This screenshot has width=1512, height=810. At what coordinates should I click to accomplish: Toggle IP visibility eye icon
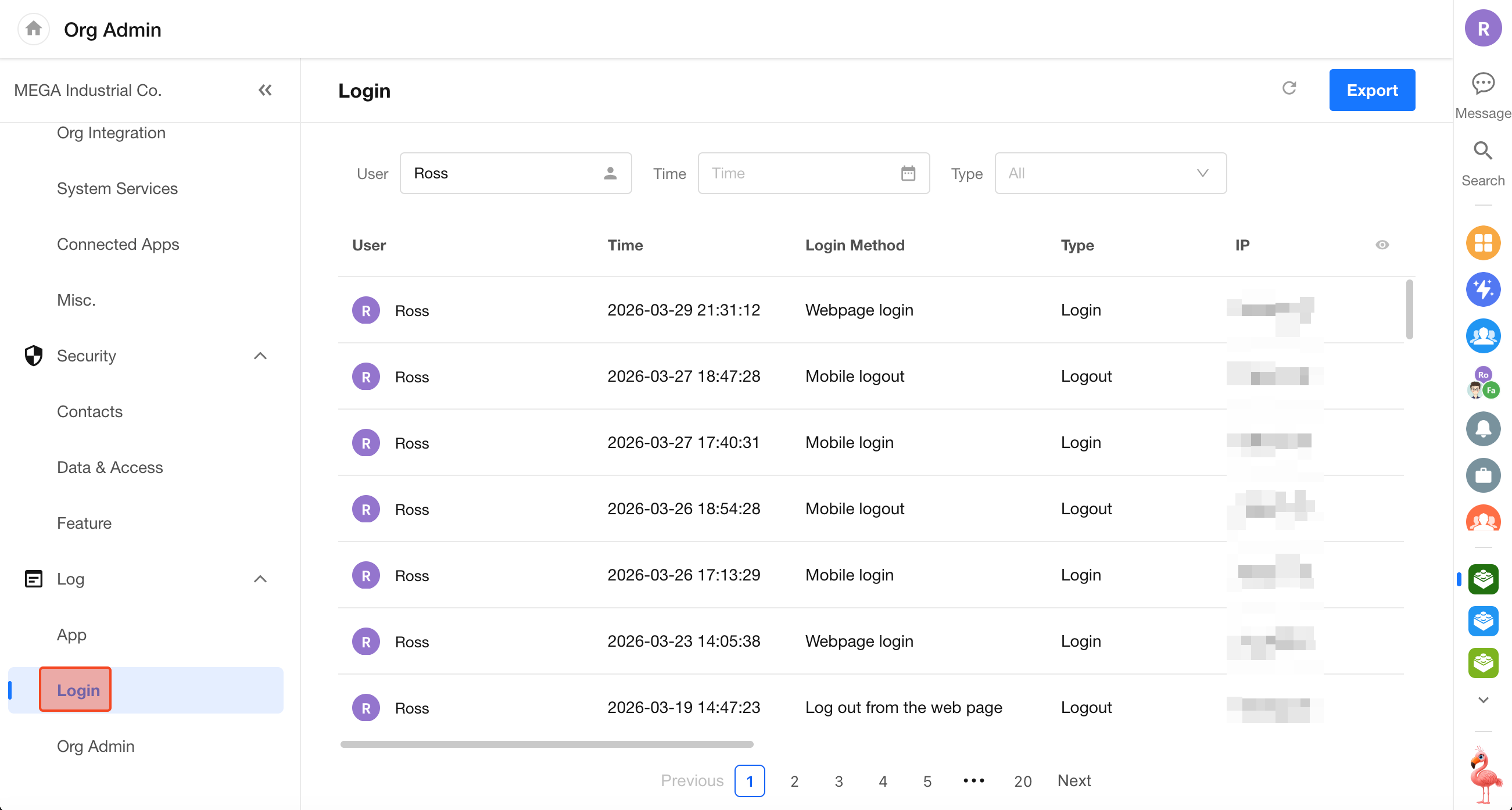(1382, 245)
